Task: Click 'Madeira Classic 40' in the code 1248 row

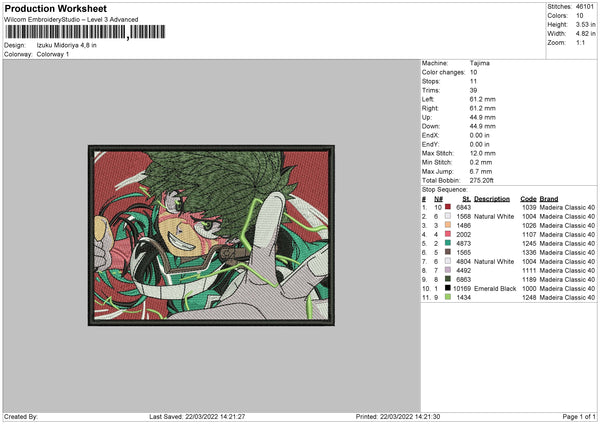Action: 567,297
